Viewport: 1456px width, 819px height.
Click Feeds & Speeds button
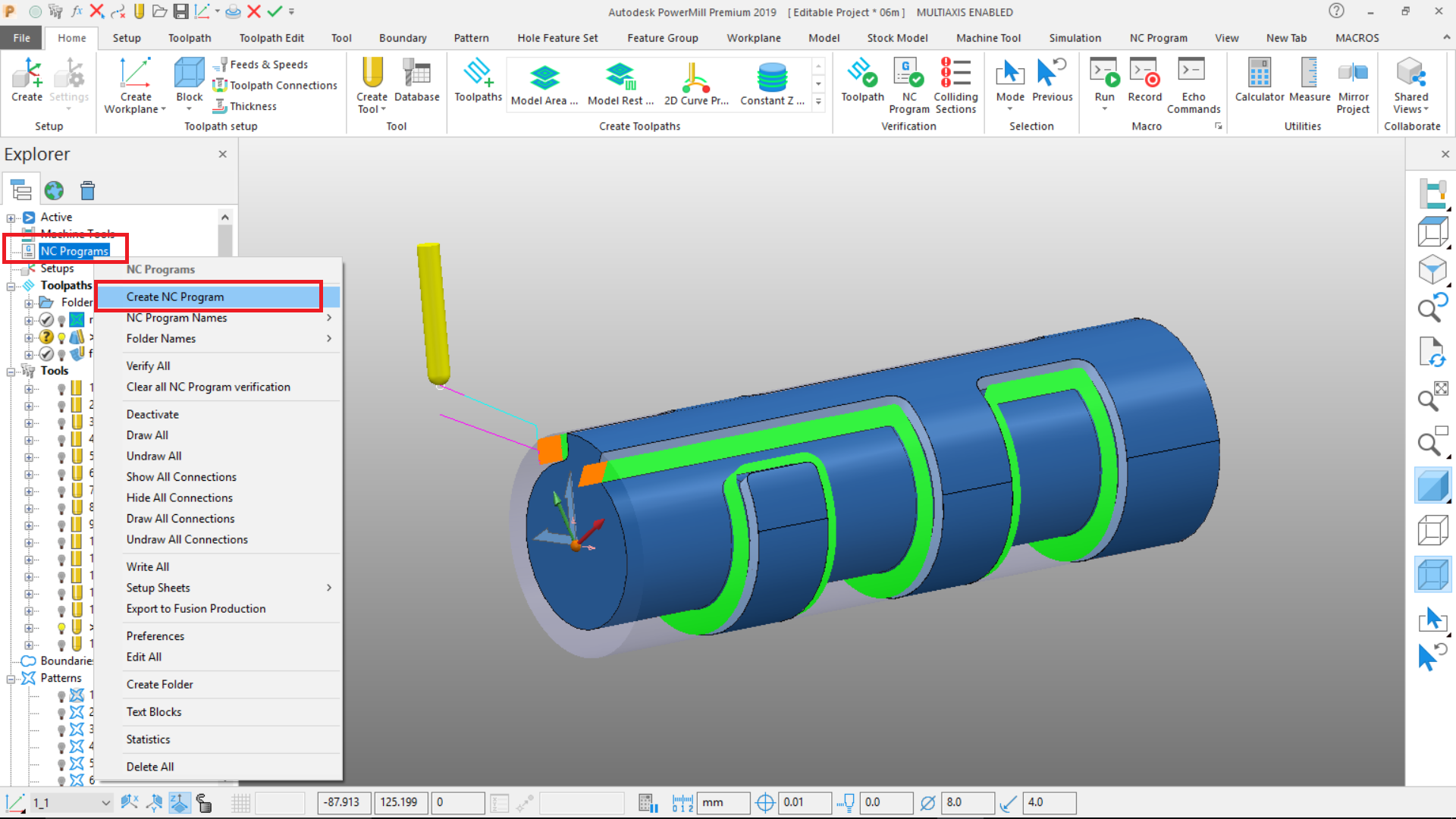268,64
